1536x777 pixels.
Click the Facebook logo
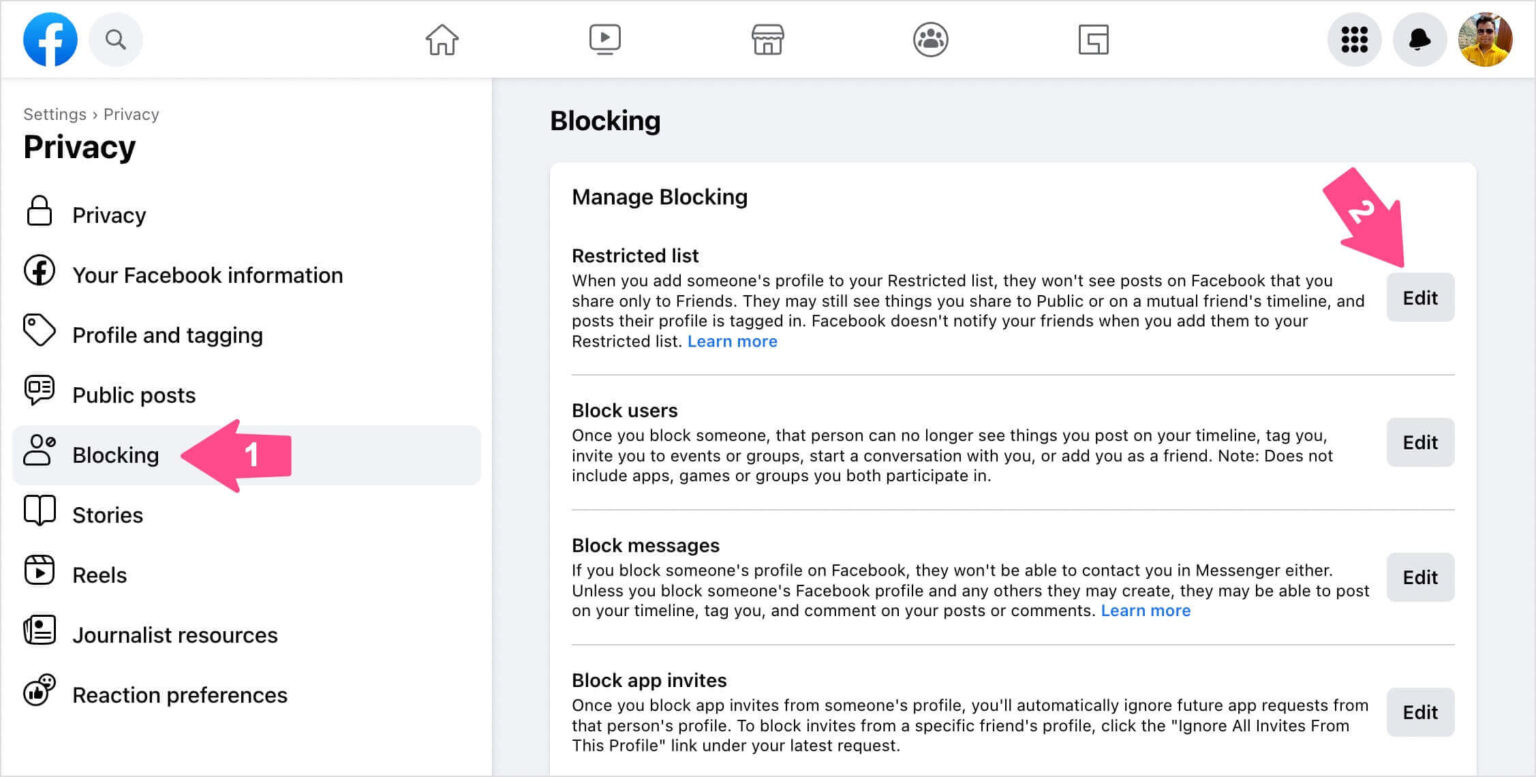coord(49,39)
